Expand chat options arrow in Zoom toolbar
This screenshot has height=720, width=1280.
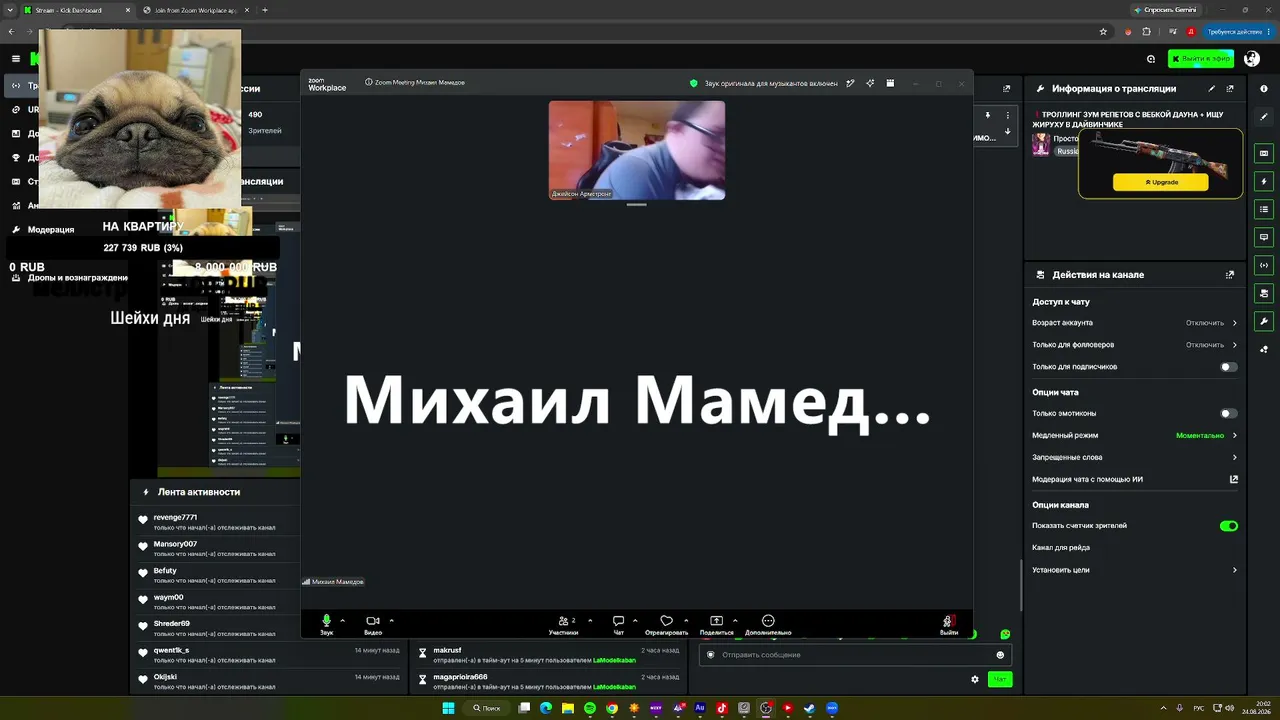tap(635, 620)
